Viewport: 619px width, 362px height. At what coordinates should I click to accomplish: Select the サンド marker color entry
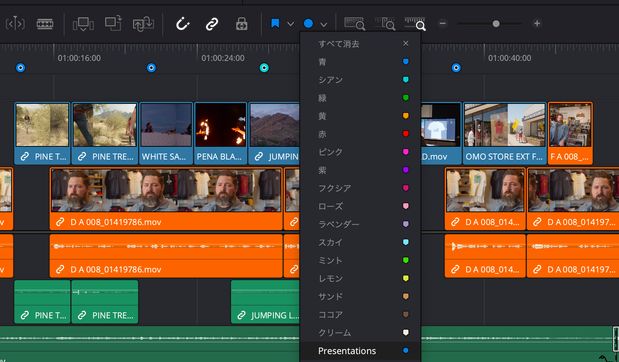(x=360, y=296)
